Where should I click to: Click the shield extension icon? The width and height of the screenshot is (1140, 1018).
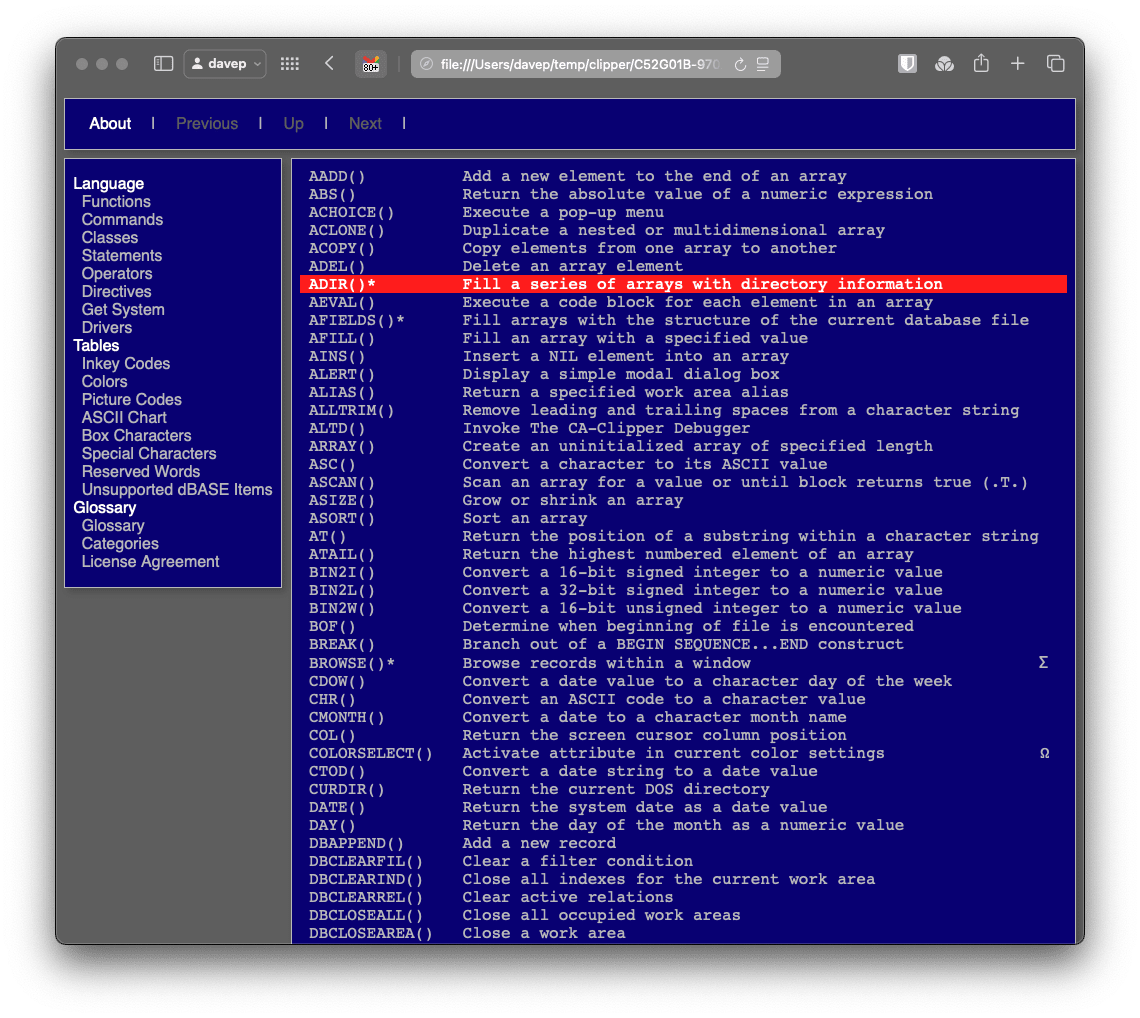click(x=907, y=64)
